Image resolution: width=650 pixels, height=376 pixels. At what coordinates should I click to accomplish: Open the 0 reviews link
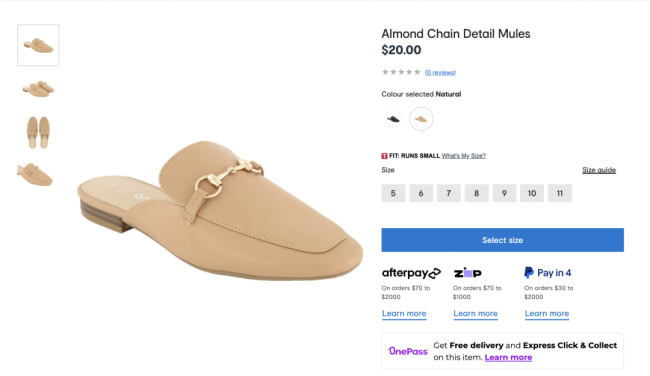tap(440, 73)
